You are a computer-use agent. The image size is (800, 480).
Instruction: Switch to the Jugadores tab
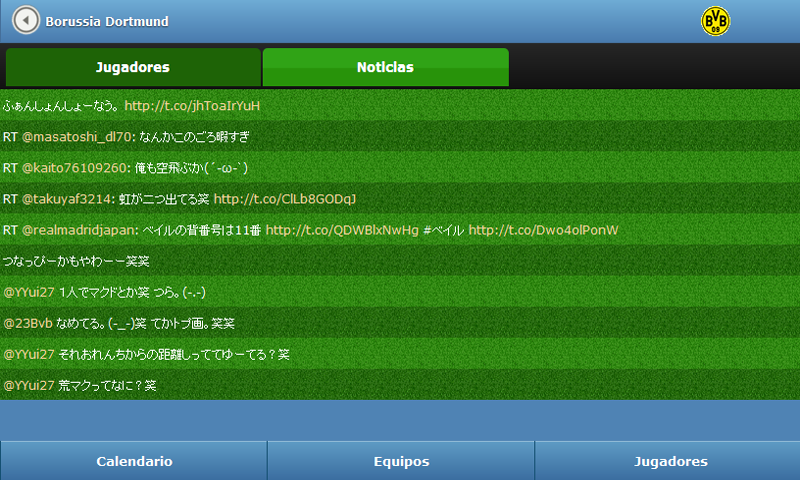point(132,68)
